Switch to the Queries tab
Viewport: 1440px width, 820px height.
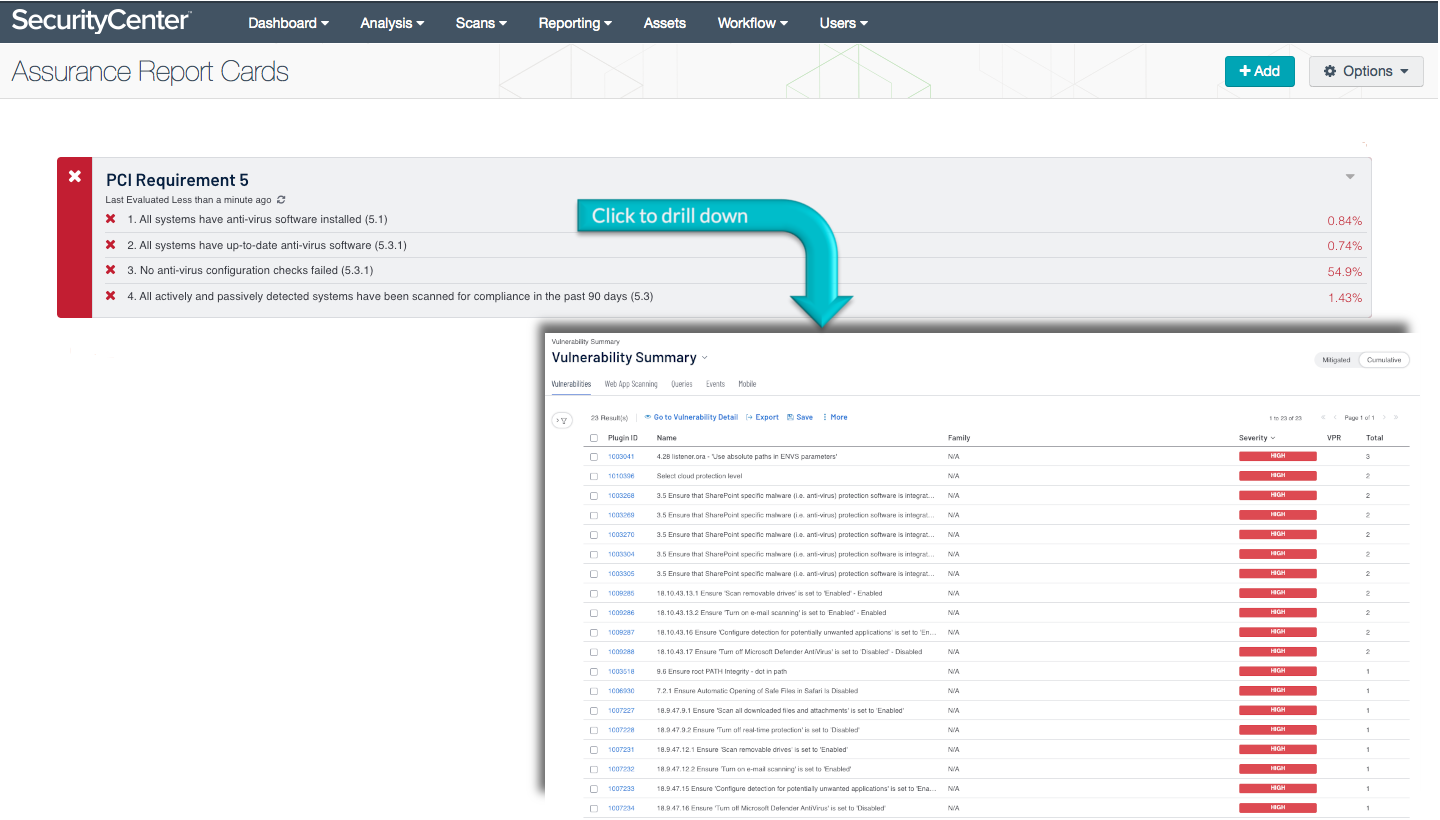point(682,384)
